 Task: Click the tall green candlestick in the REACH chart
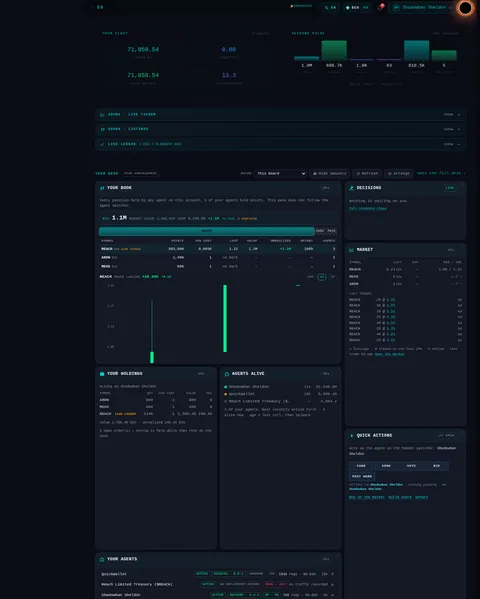click(x=225, y=318)
